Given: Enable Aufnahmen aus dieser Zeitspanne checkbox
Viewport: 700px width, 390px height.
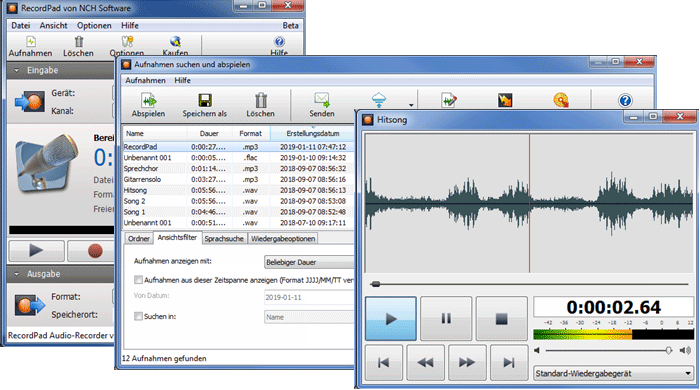Looking at the screenshot, I should tap(138, 280).
